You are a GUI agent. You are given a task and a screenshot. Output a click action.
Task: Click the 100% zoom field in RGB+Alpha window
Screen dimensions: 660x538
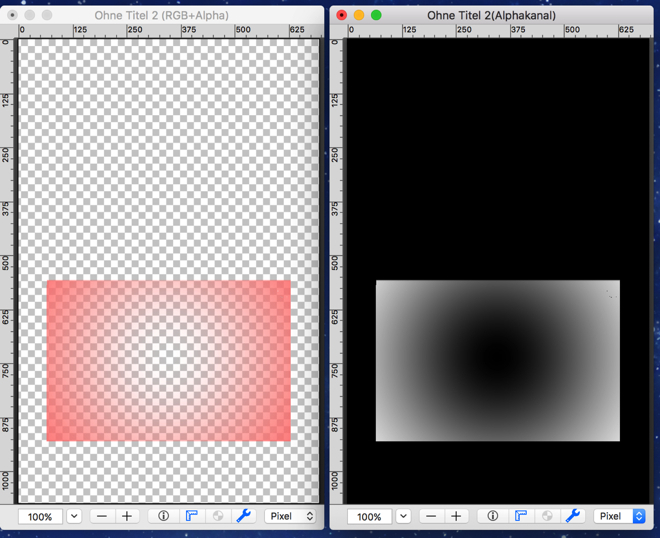pyautogui.click(x=40, y=517)
